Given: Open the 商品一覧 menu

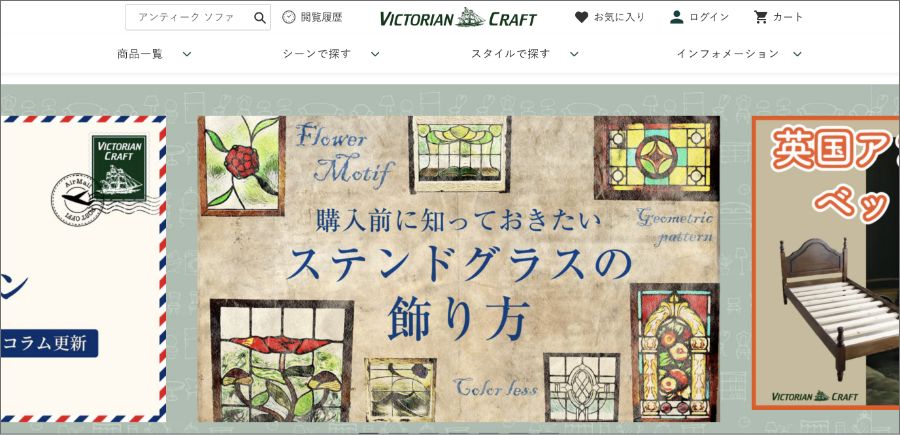Looking at the screenshot, I should pos(140,54).
